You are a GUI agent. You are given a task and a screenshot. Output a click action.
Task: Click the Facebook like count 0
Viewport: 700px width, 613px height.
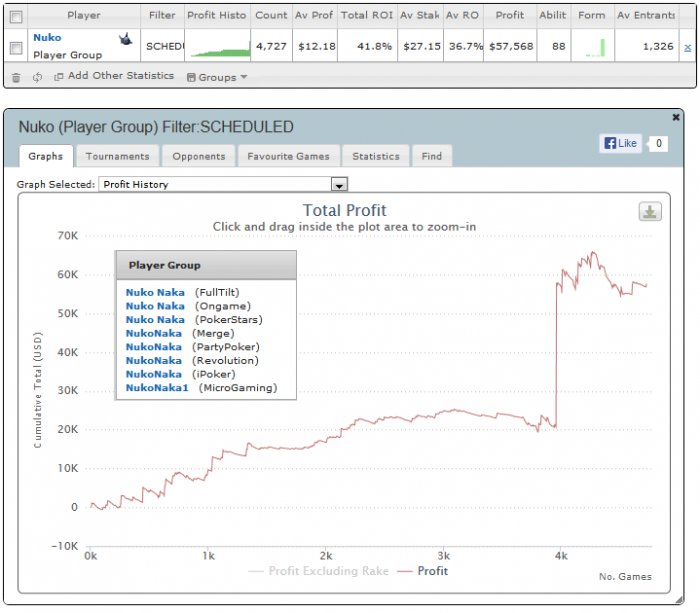click(658, 143)
